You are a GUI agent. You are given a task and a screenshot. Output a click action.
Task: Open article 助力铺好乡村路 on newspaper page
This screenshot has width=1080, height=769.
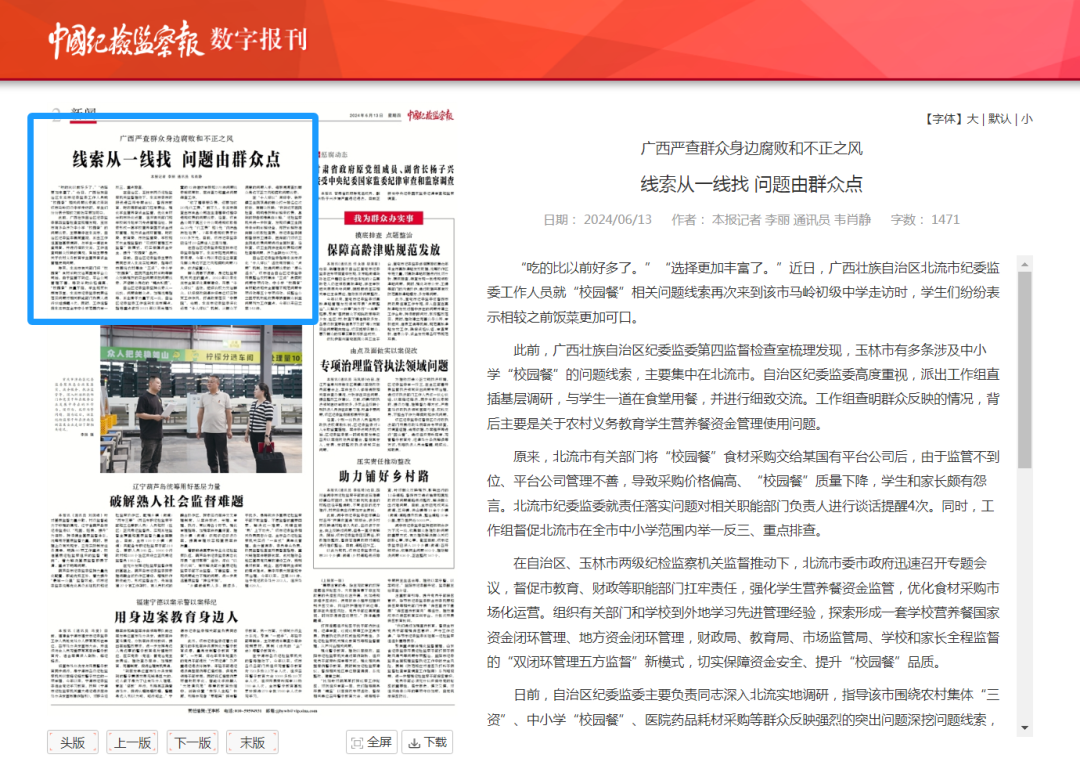click(384, 476)
